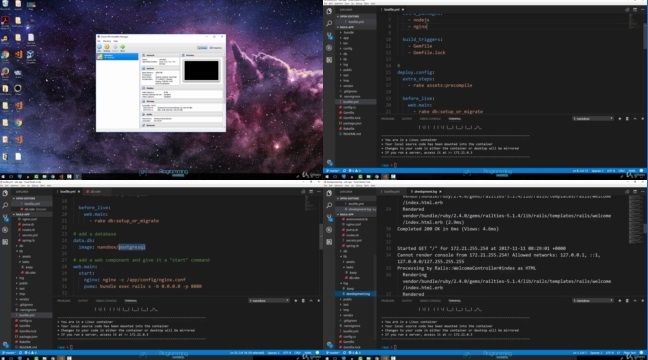648x360 pixels.
Task: Add new terminal with plus icon in db.rake window
Action: [x=295, y=300]
